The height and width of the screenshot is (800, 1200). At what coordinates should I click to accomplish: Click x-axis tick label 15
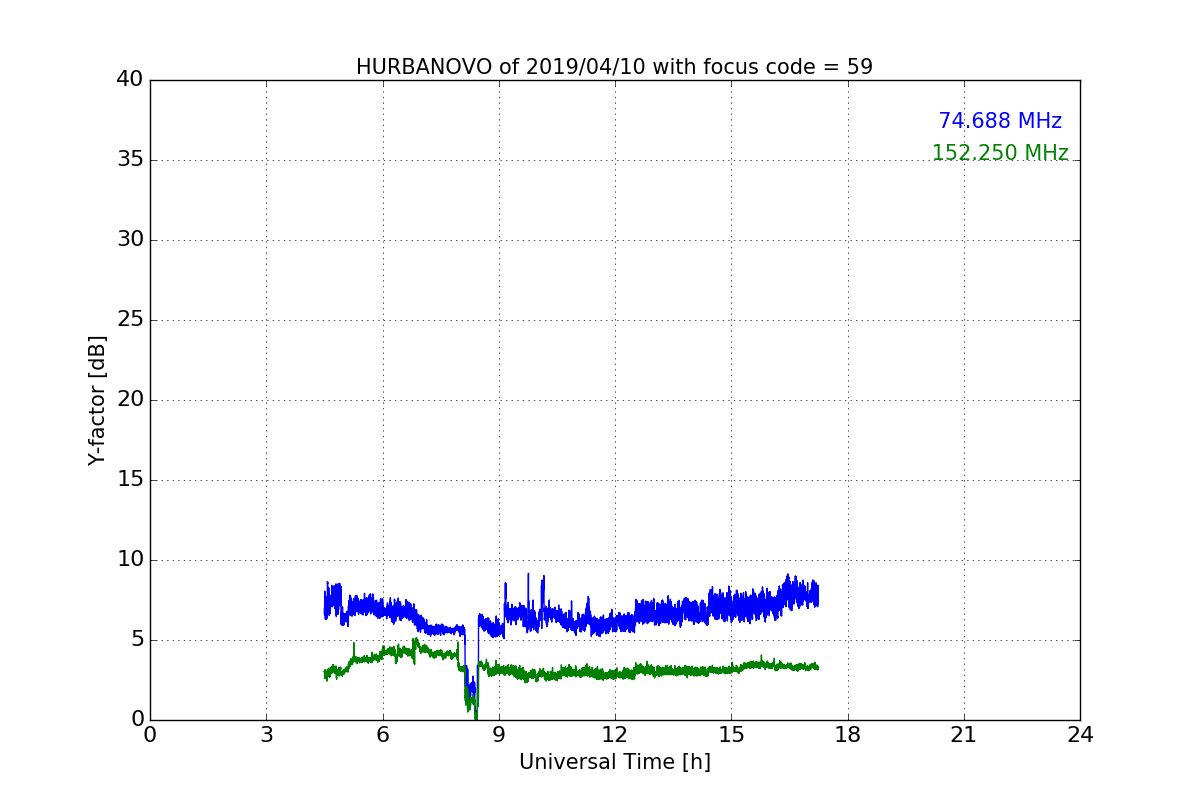[x=731, y=735]
